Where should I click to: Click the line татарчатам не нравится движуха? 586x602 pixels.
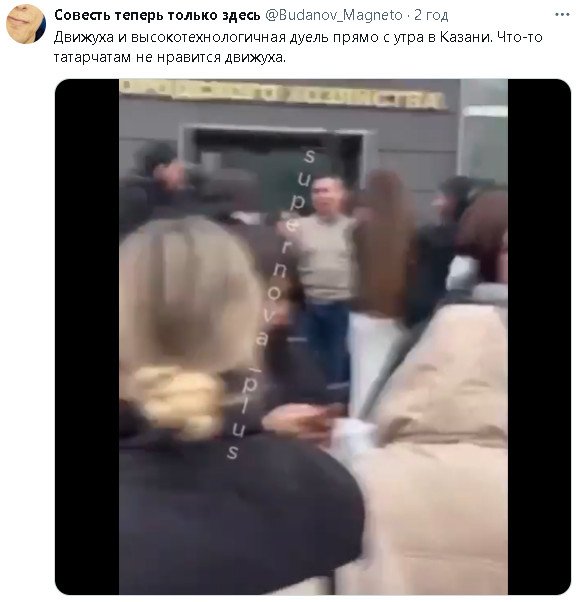pyautogui.click(x=170, y=58)
